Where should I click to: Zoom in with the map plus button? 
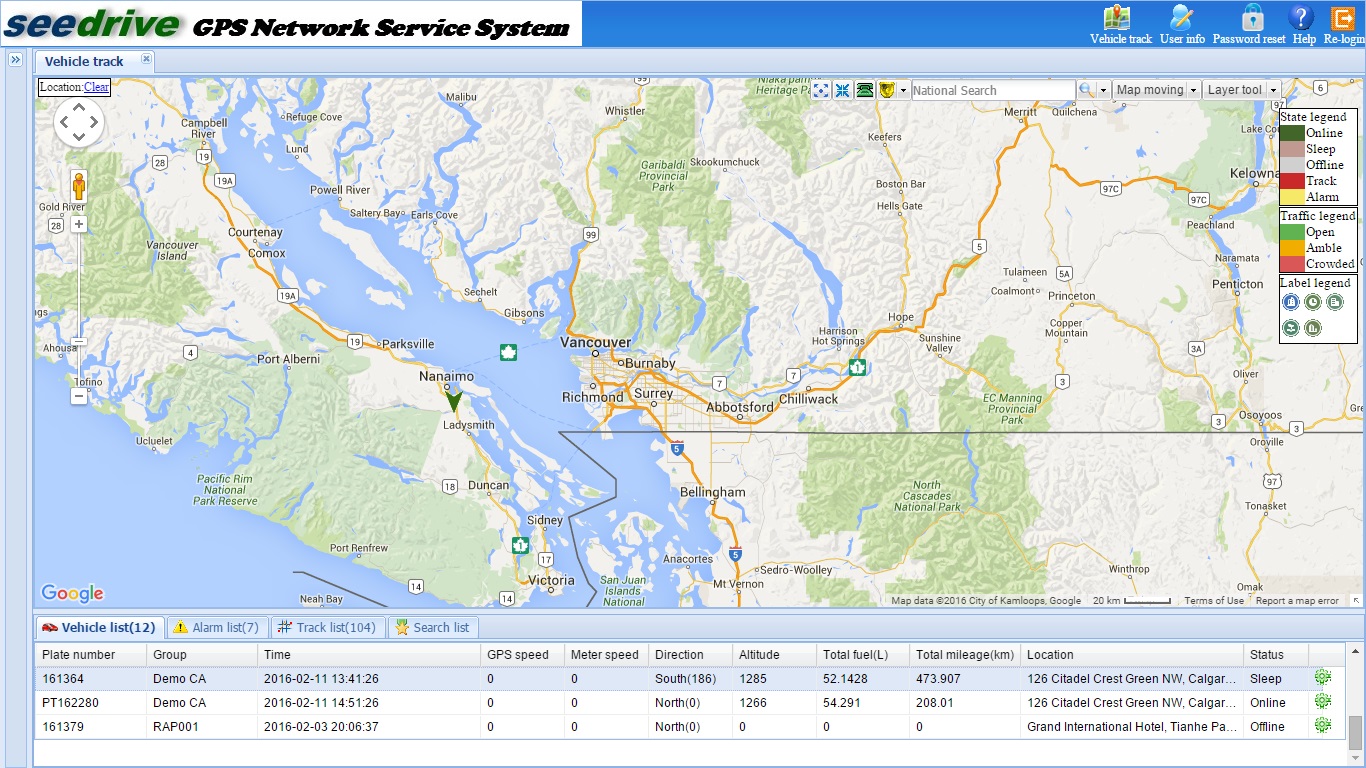click(x=79, y=224)
